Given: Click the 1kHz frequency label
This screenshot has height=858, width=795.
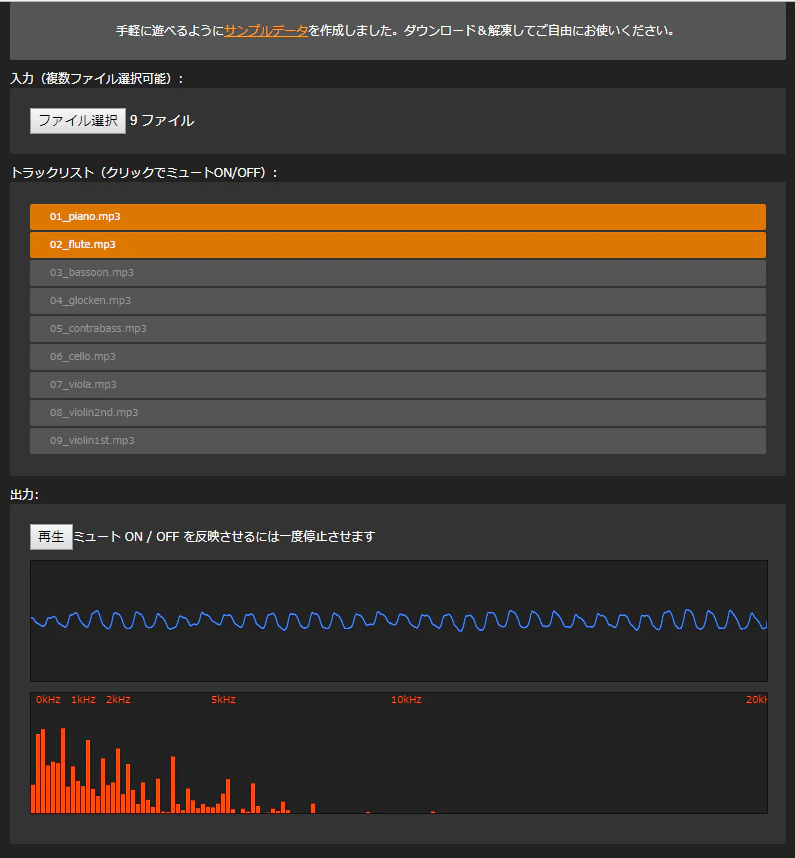Looking at the screenshot, I should click(83, 699).
